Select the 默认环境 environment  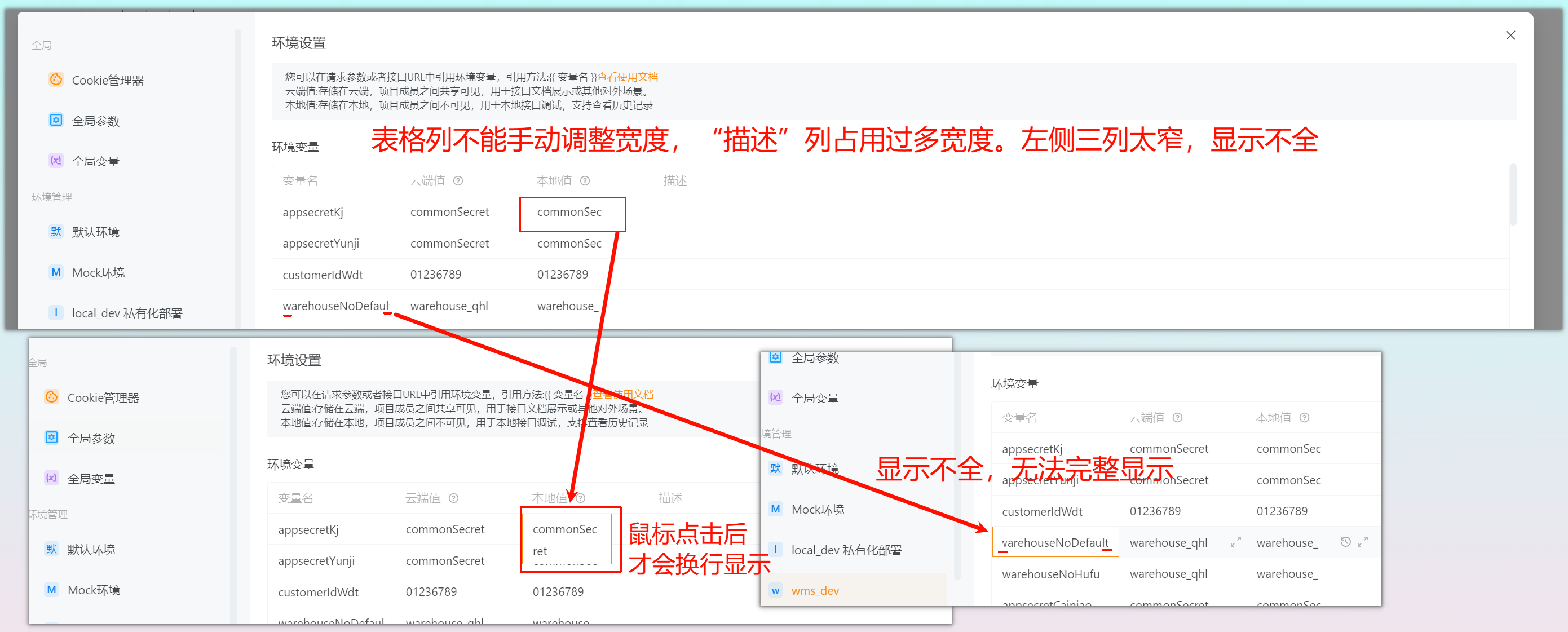tap(97, 232)
